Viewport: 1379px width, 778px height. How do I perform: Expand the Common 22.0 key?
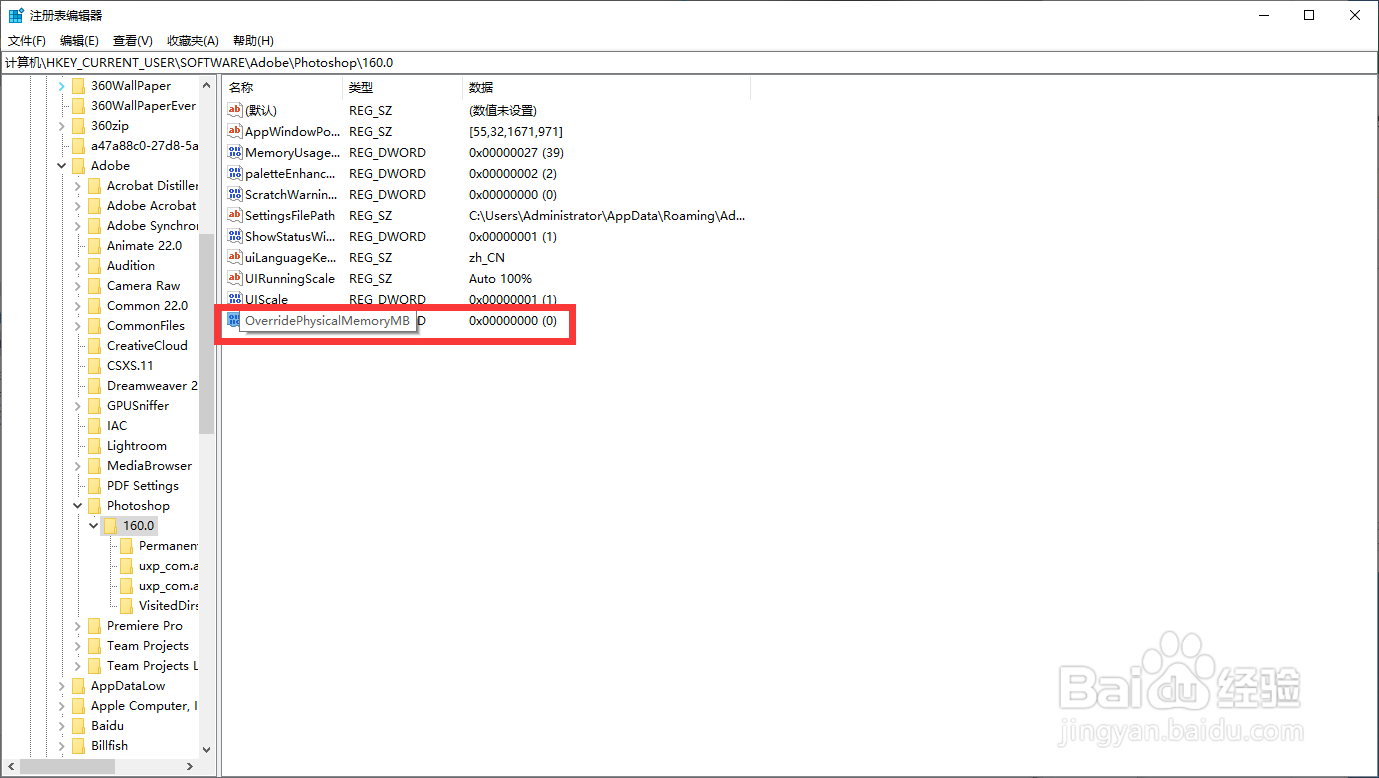(x=78, y=305)
